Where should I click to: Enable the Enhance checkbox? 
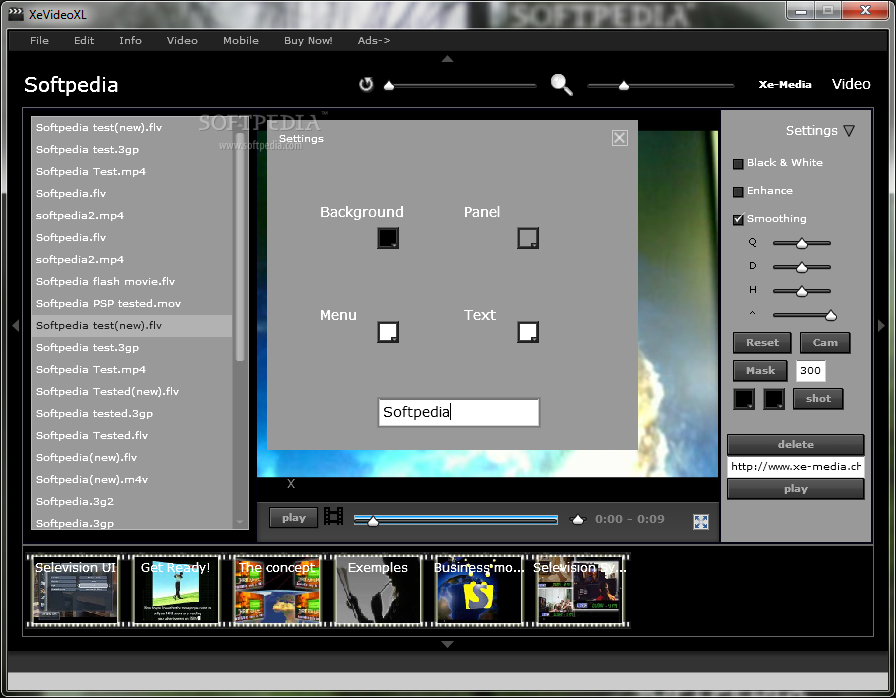point(738,191)
